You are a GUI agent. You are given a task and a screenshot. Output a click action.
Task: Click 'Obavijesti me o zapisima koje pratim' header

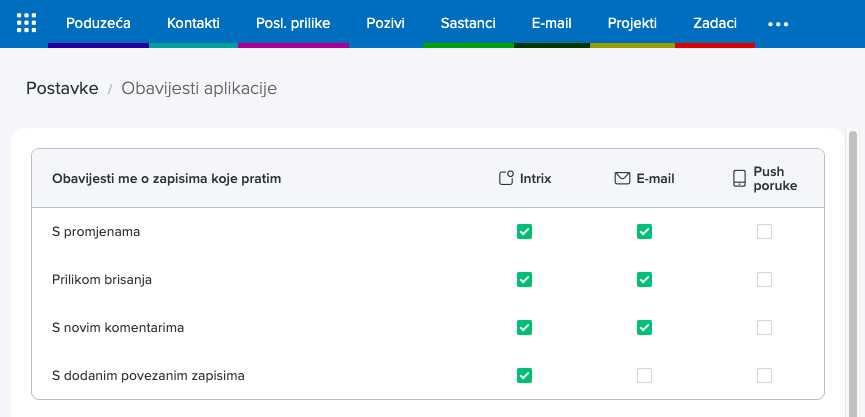(x=167, y=178)
